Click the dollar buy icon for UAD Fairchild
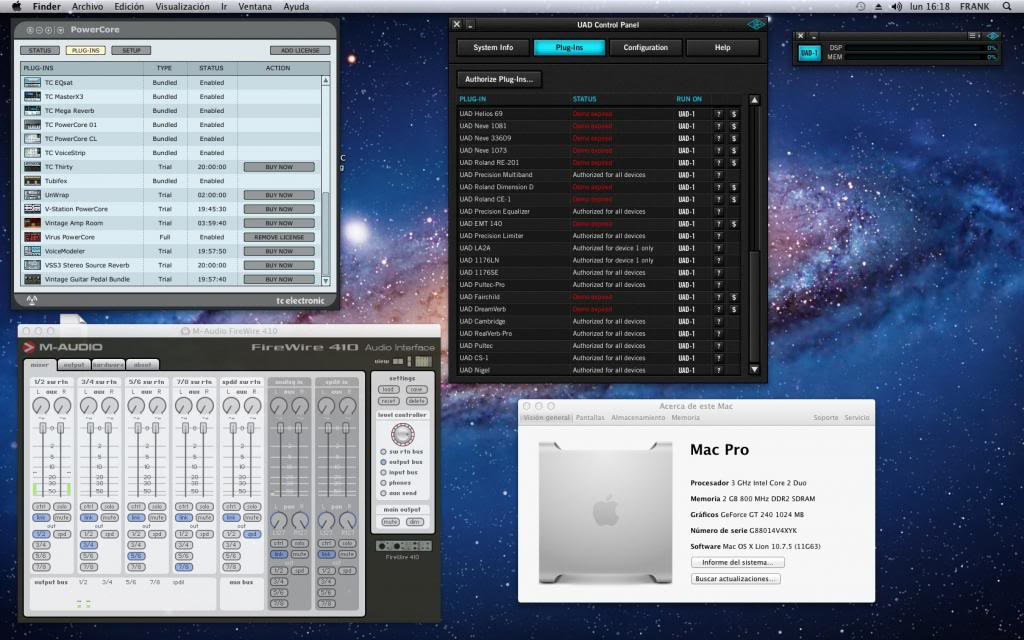The height and width of the screenshot is (640, 1024). pyautogui.click(x=733, y=297)
